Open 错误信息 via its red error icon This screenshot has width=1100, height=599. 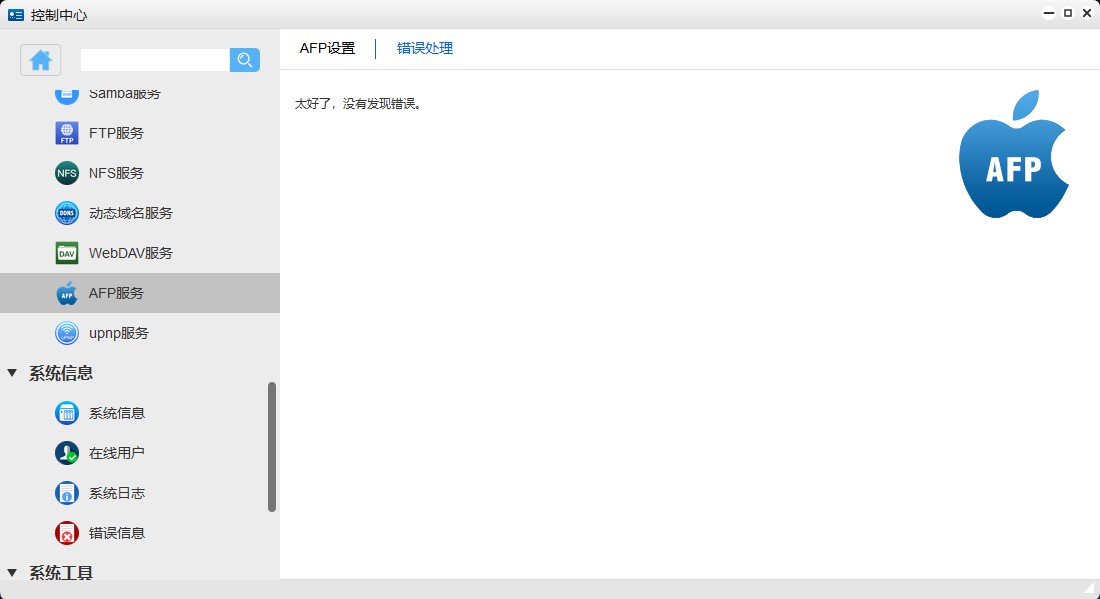tap(65, 533)
